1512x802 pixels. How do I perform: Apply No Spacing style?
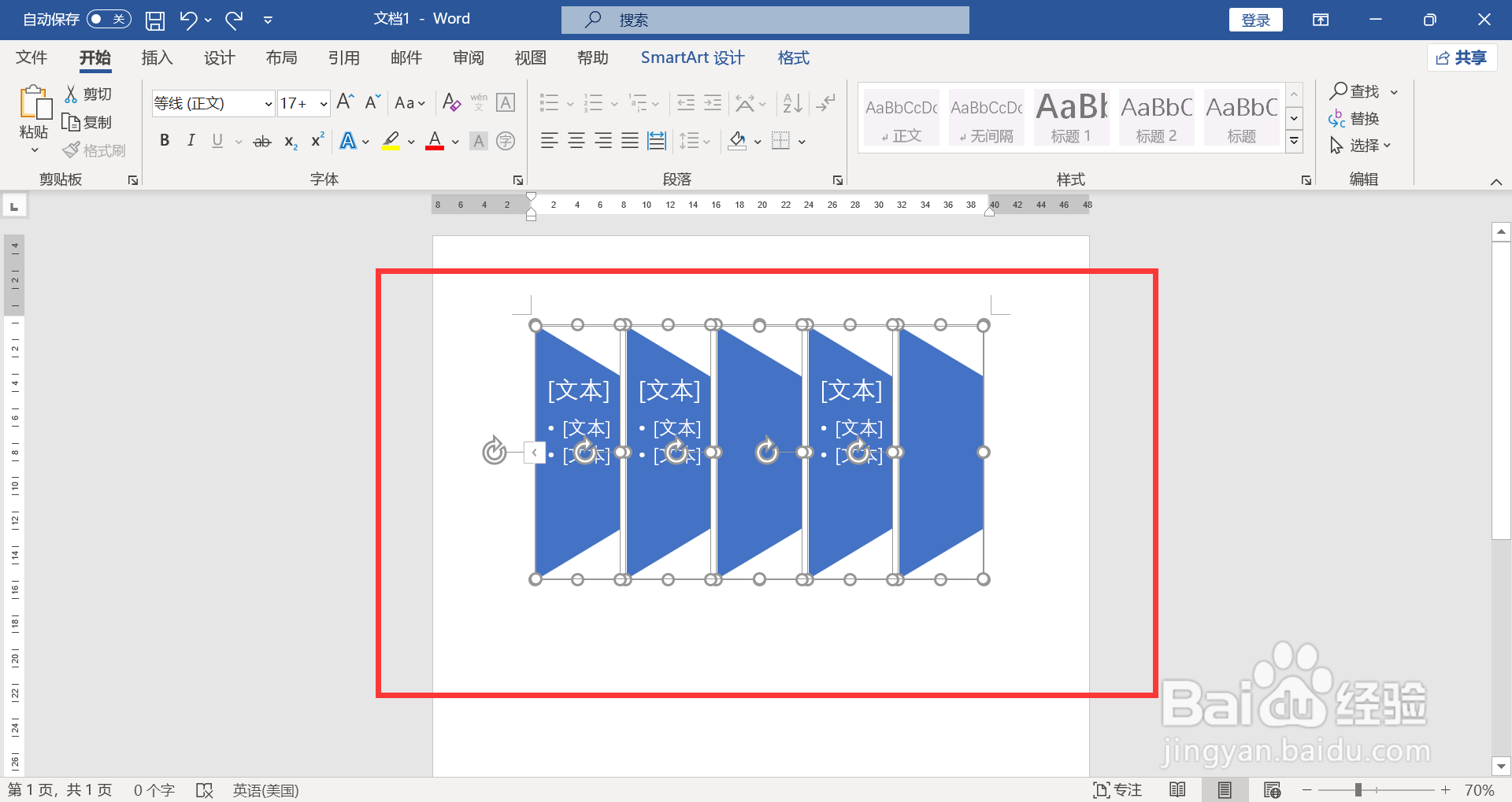986,117
